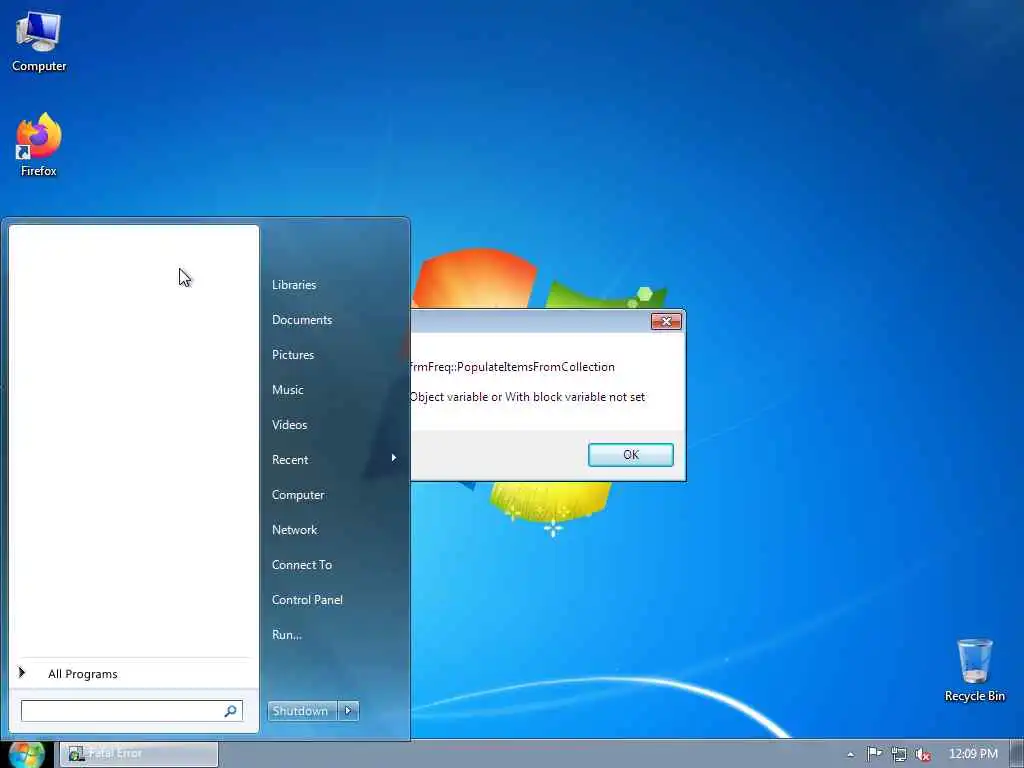Screen dimensions: 1024x768
Task: Launch Firefox from the desktop shortcut
Action: (x=39, y=144)
